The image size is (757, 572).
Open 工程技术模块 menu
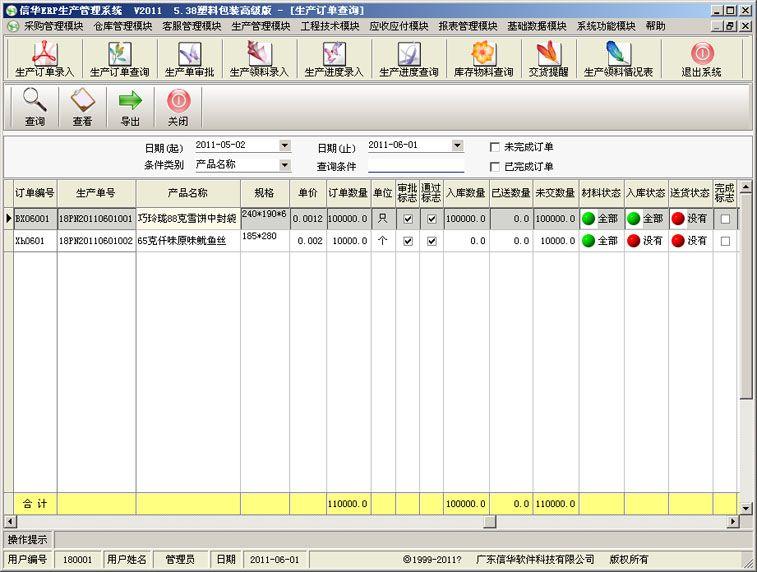[330, 26]
